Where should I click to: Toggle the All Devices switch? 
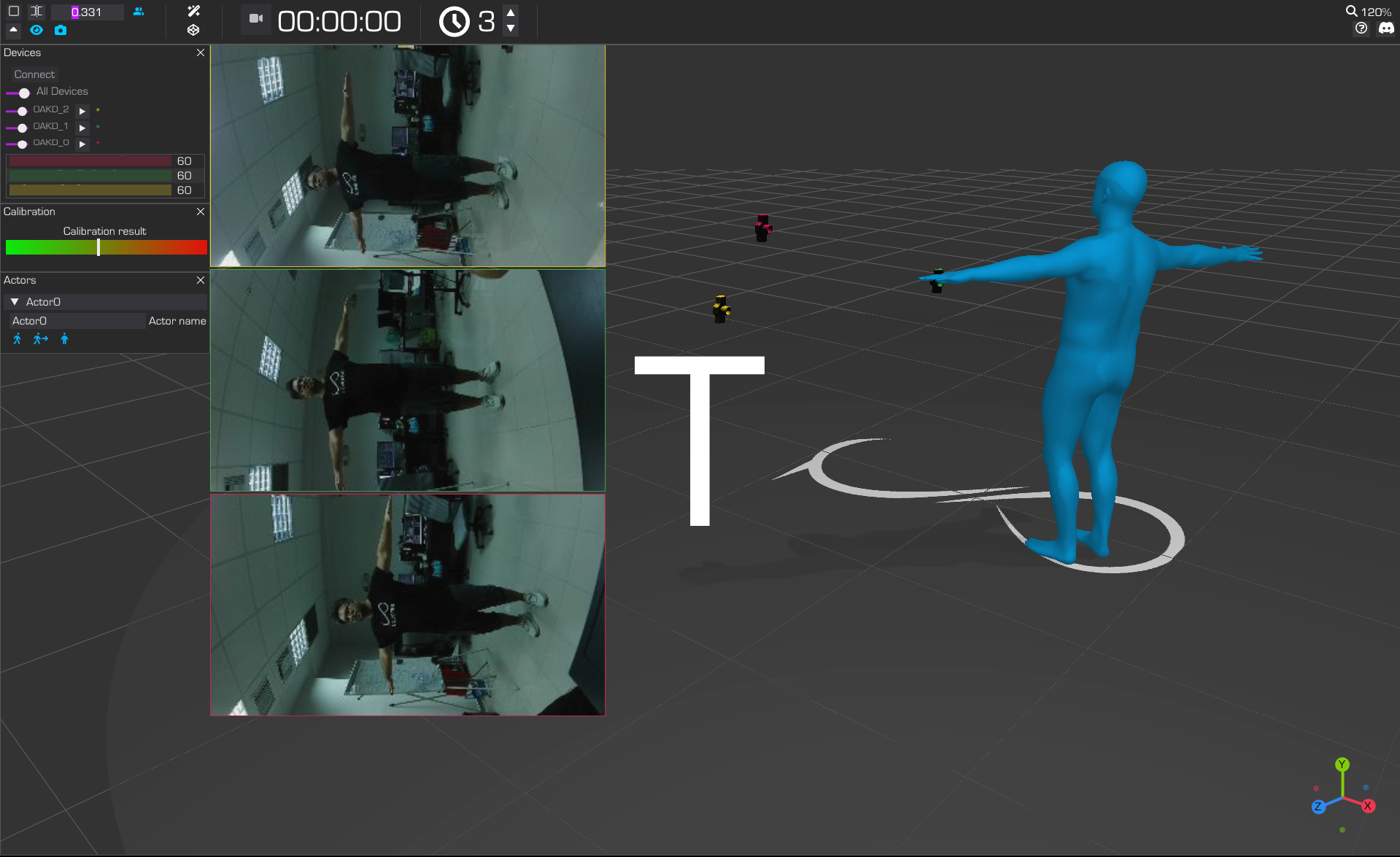pyautogui.click(x=18, y=93)
